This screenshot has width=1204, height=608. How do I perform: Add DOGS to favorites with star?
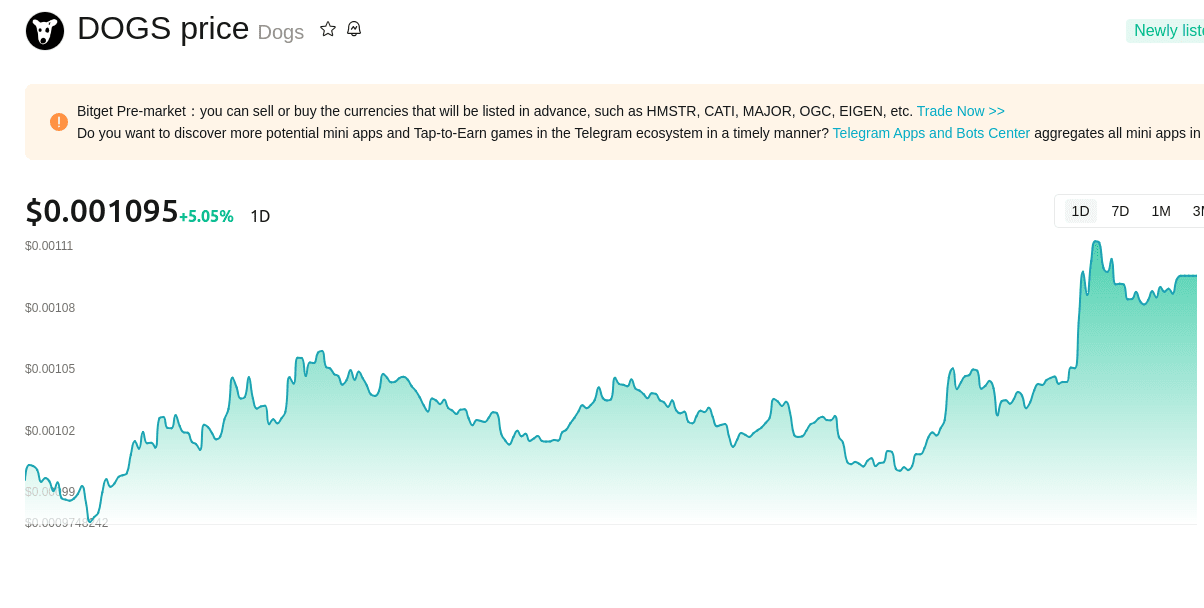click(x=328, y=29)
